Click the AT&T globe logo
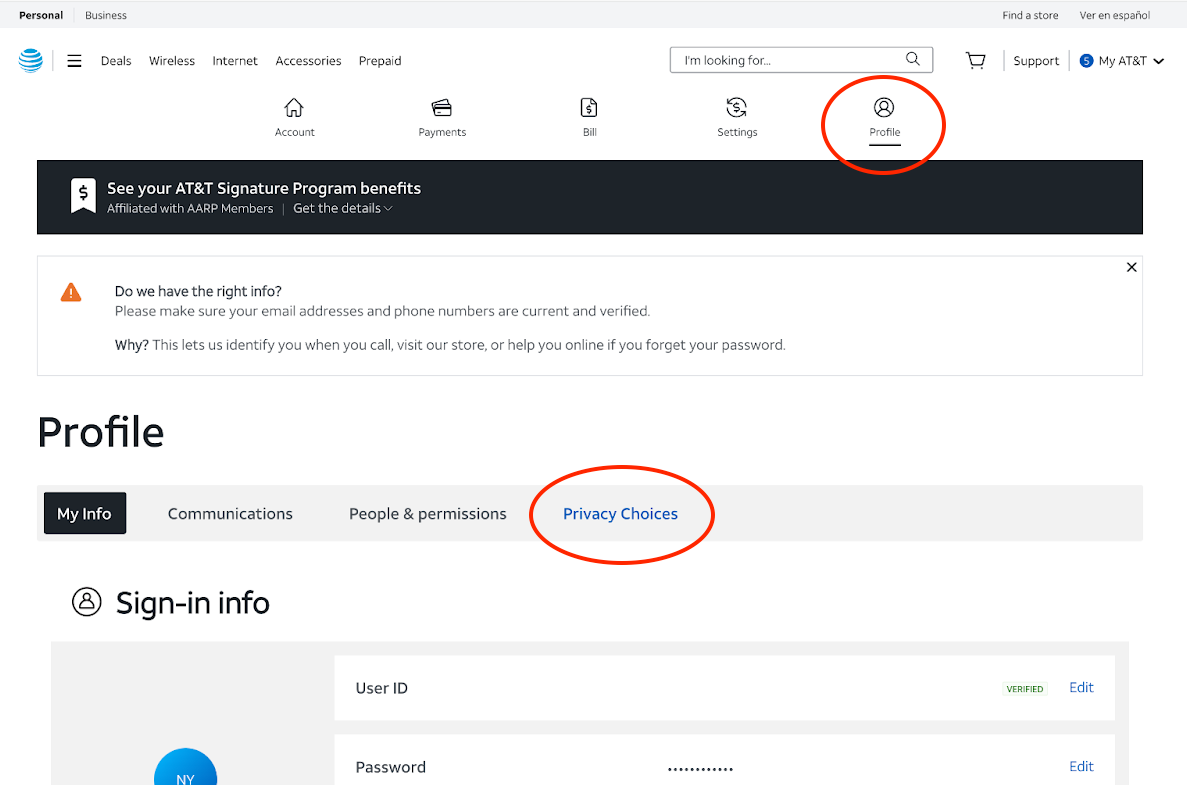 click(x=30, y=60)
